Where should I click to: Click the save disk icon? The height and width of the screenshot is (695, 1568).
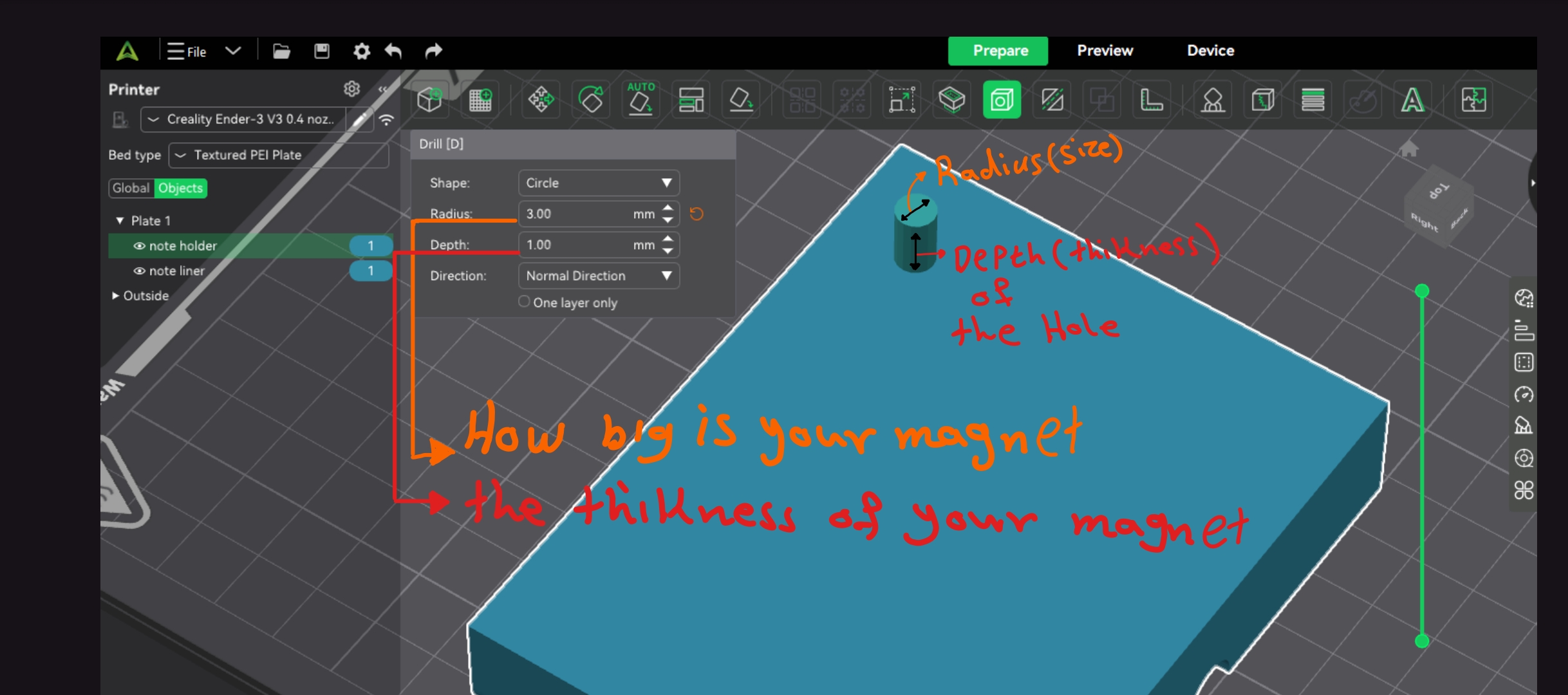coord(322,51)
